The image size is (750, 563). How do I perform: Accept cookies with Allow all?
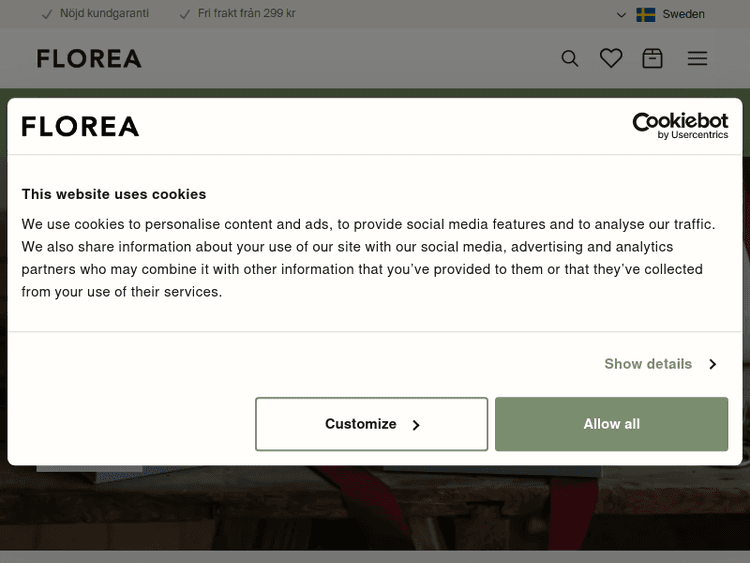pos(611,424)
